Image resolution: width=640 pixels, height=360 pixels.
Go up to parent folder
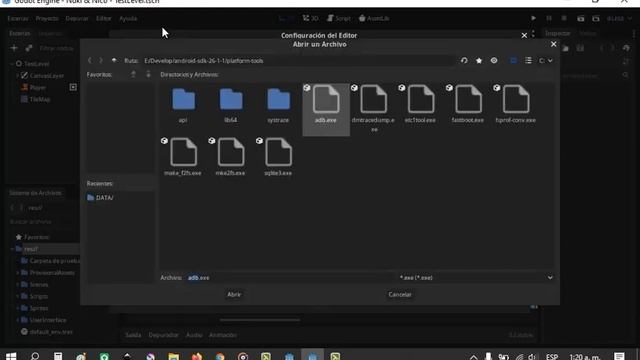coord(114,60)
